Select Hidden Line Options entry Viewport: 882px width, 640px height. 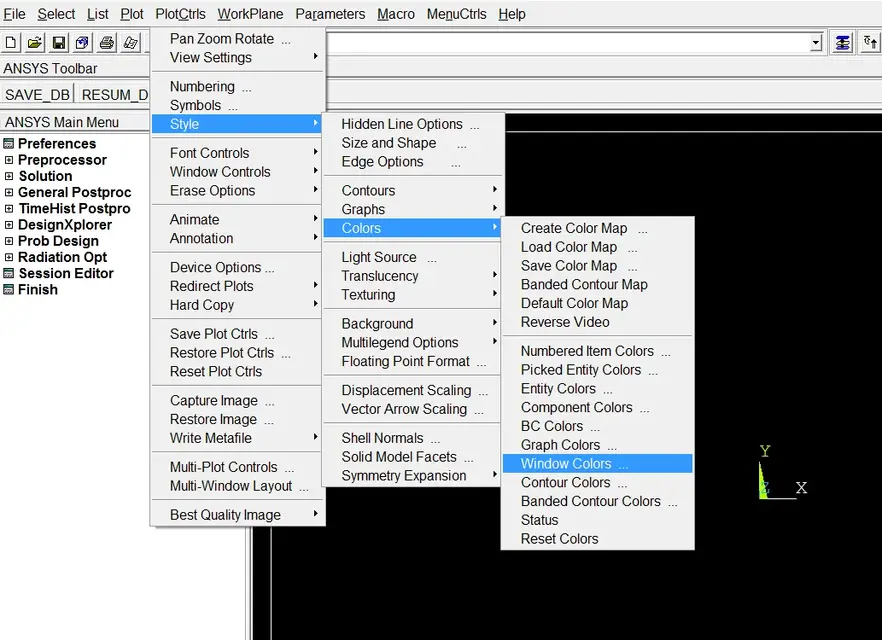pyautogui.click(x=412, y=124)
